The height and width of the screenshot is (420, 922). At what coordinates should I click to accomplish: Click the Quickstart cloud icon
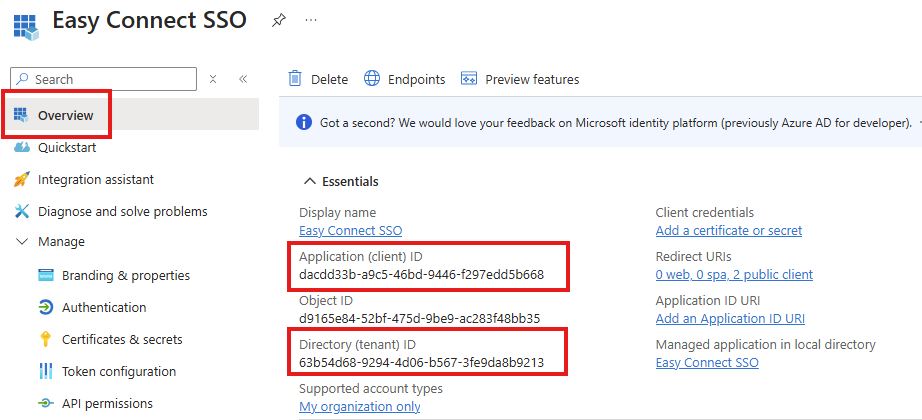[x=22, y=147]
